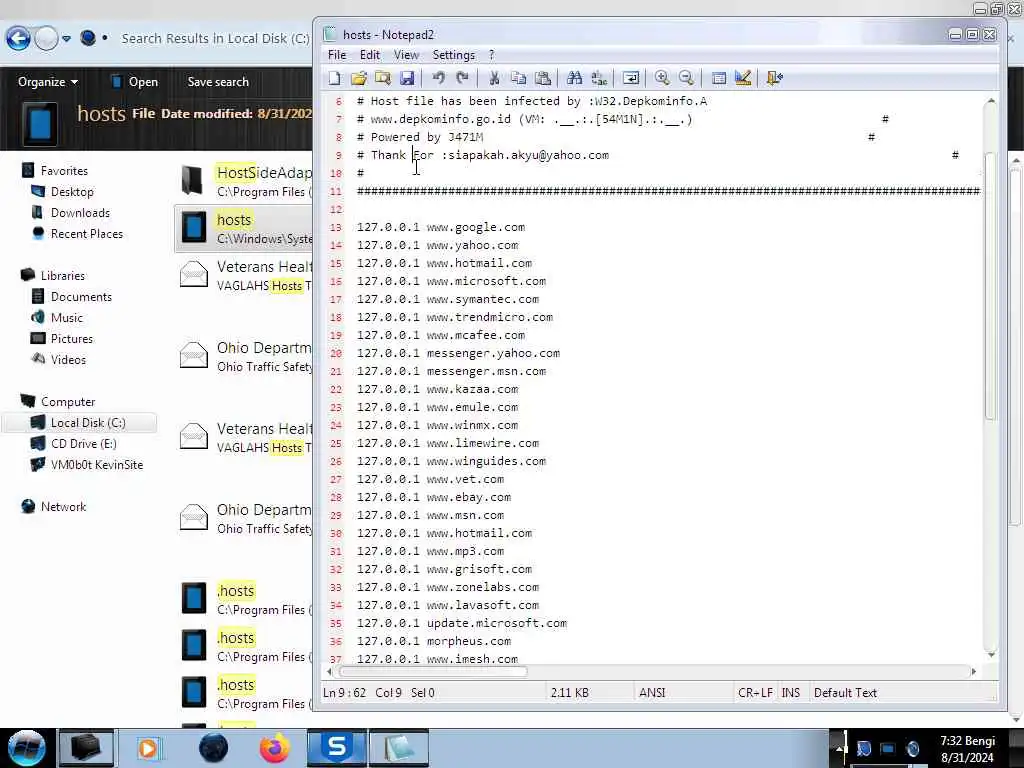Select CD Drive (E:) in navigation pane
1024x768 pixels.
coord(84,443)
